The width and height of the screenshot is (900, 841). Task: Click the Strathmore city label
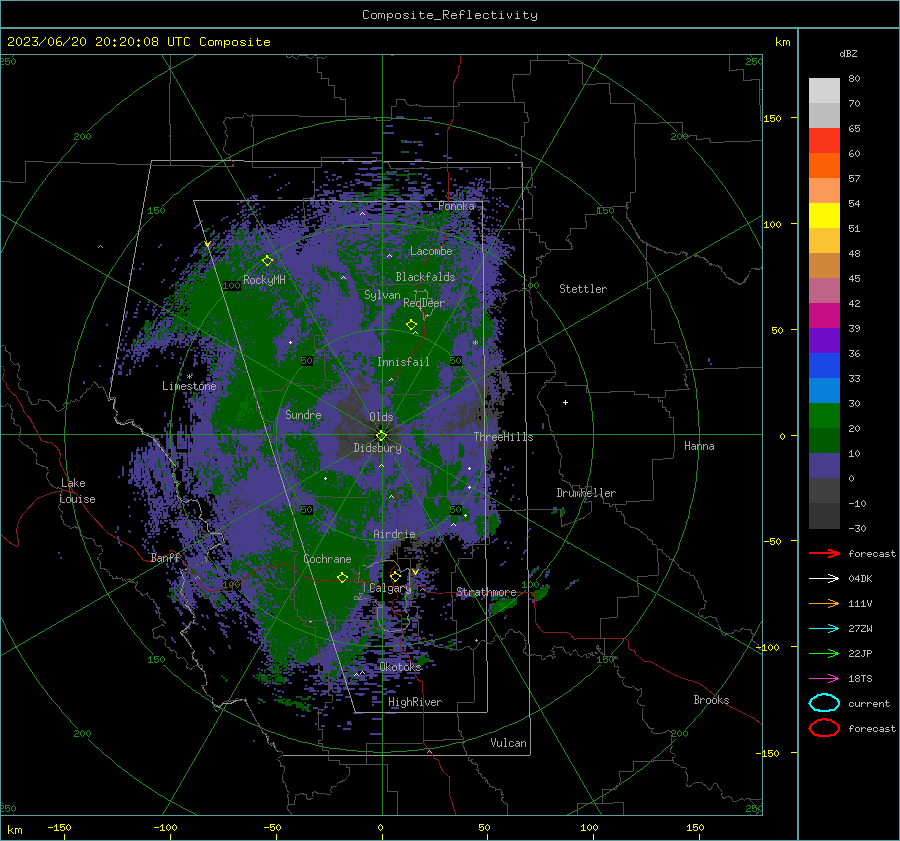(486, 592)
